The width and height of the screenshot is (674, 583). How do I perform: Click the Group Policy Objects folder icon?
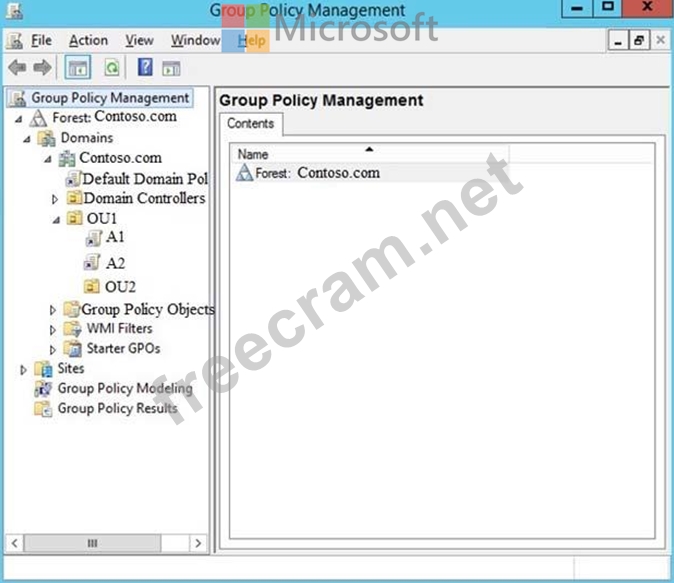71,309
